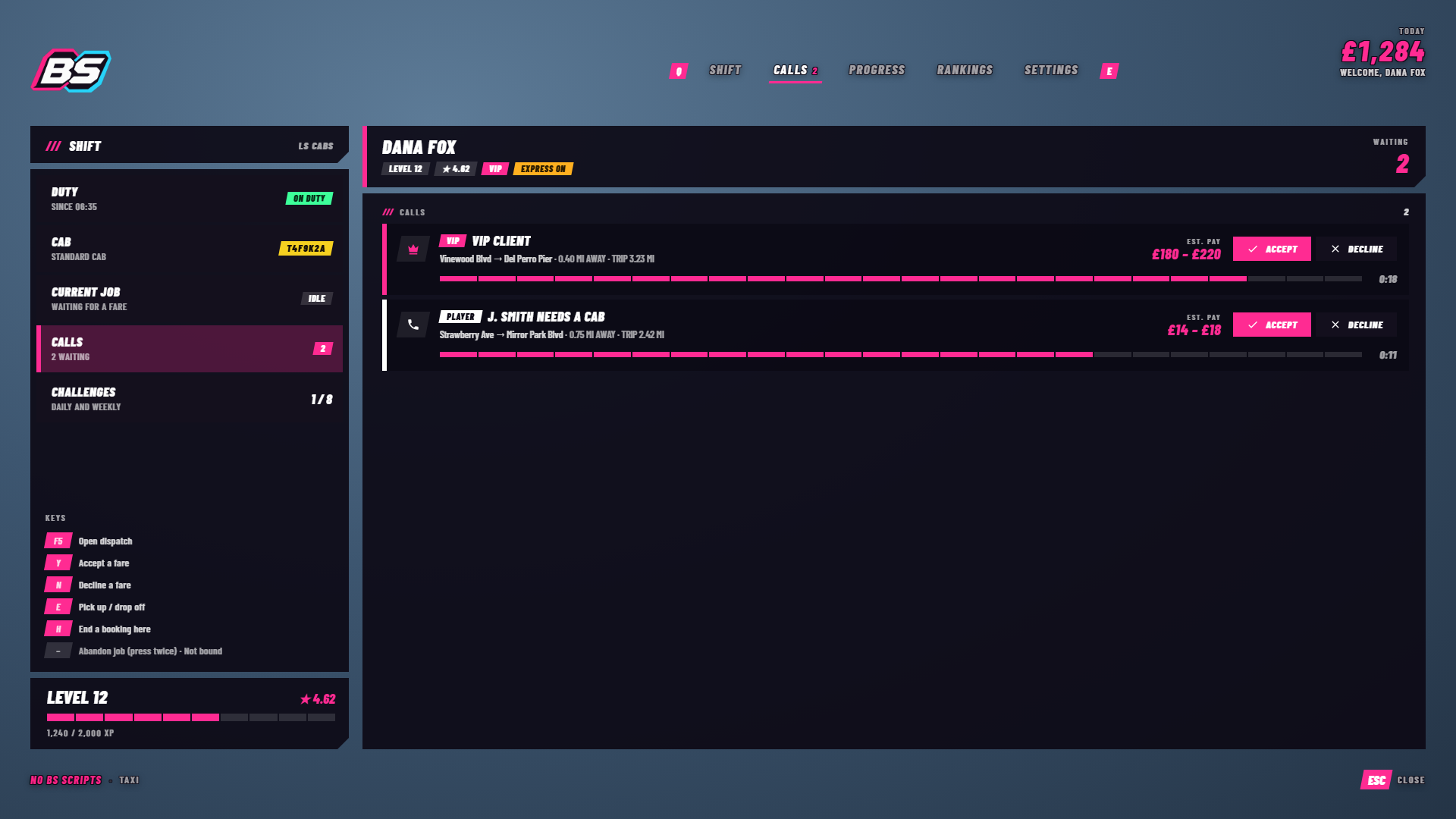
Task: Accept the VIP Client call
Action: [x=1272, y=249]
